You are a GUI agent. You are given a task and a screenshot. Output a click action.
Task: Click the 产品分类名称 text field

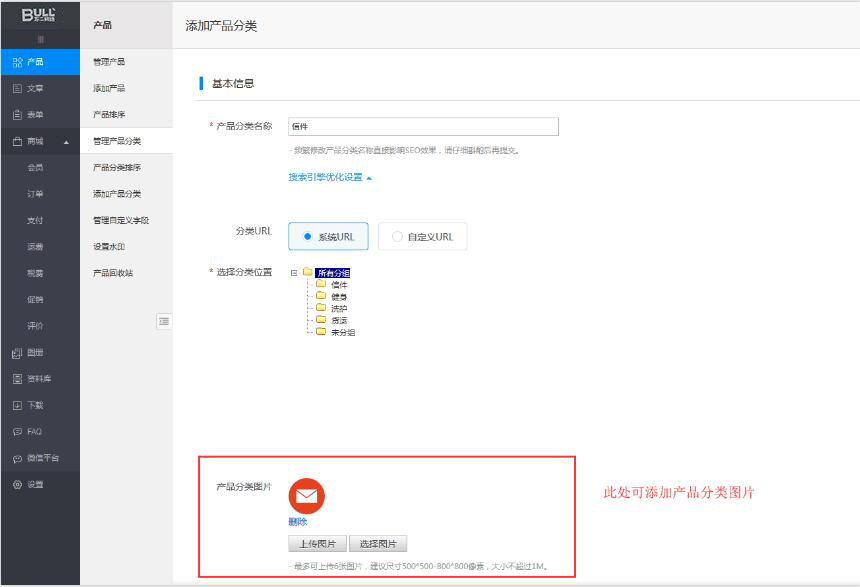coord(422,127)
